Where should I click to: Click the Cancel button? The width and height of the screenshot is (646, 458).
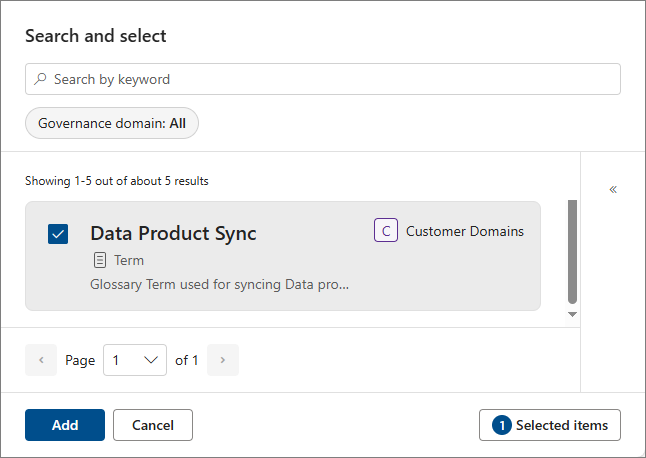(153, 425)
